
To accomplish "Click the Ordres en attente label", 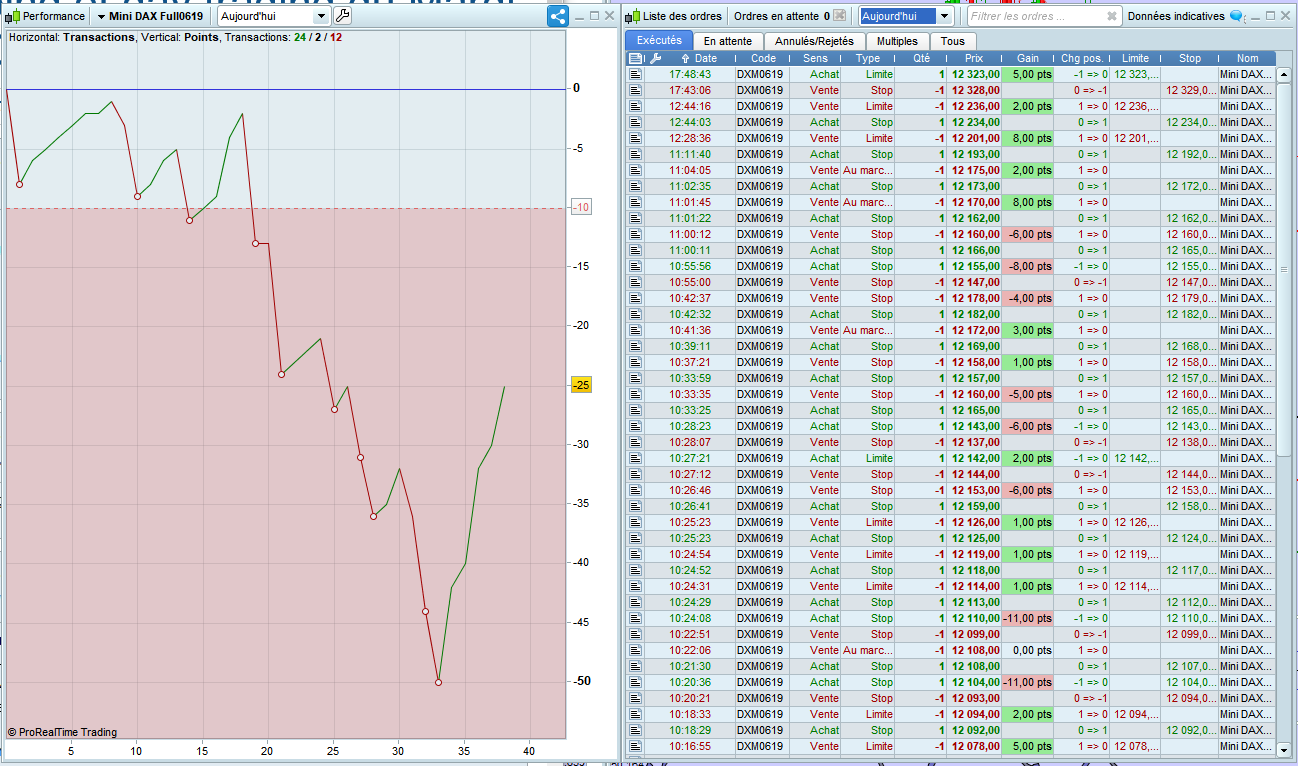I will pos(776,16).
